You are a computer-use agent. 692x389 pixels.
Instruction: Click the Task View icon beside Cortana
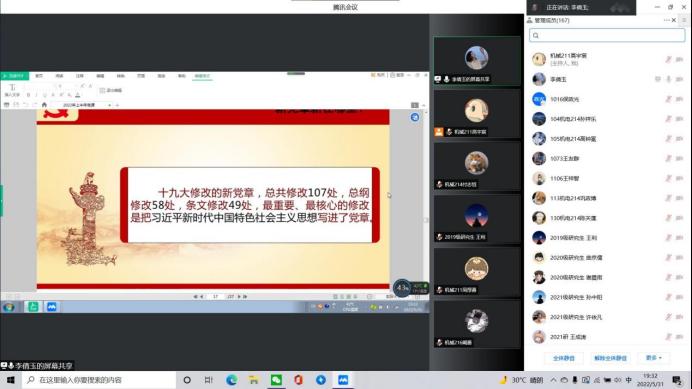[x=209, y=380]
